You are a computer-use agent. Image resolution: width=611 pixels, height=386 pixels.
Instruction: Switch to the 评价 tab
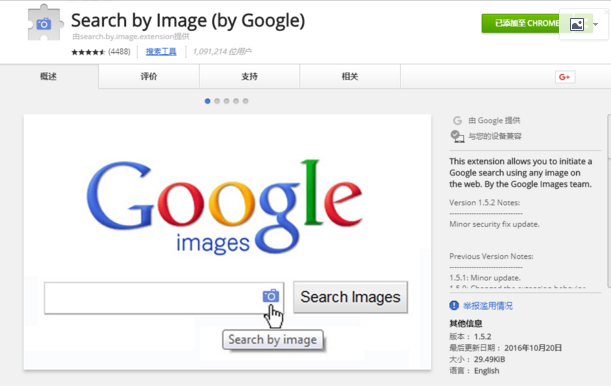149,76
